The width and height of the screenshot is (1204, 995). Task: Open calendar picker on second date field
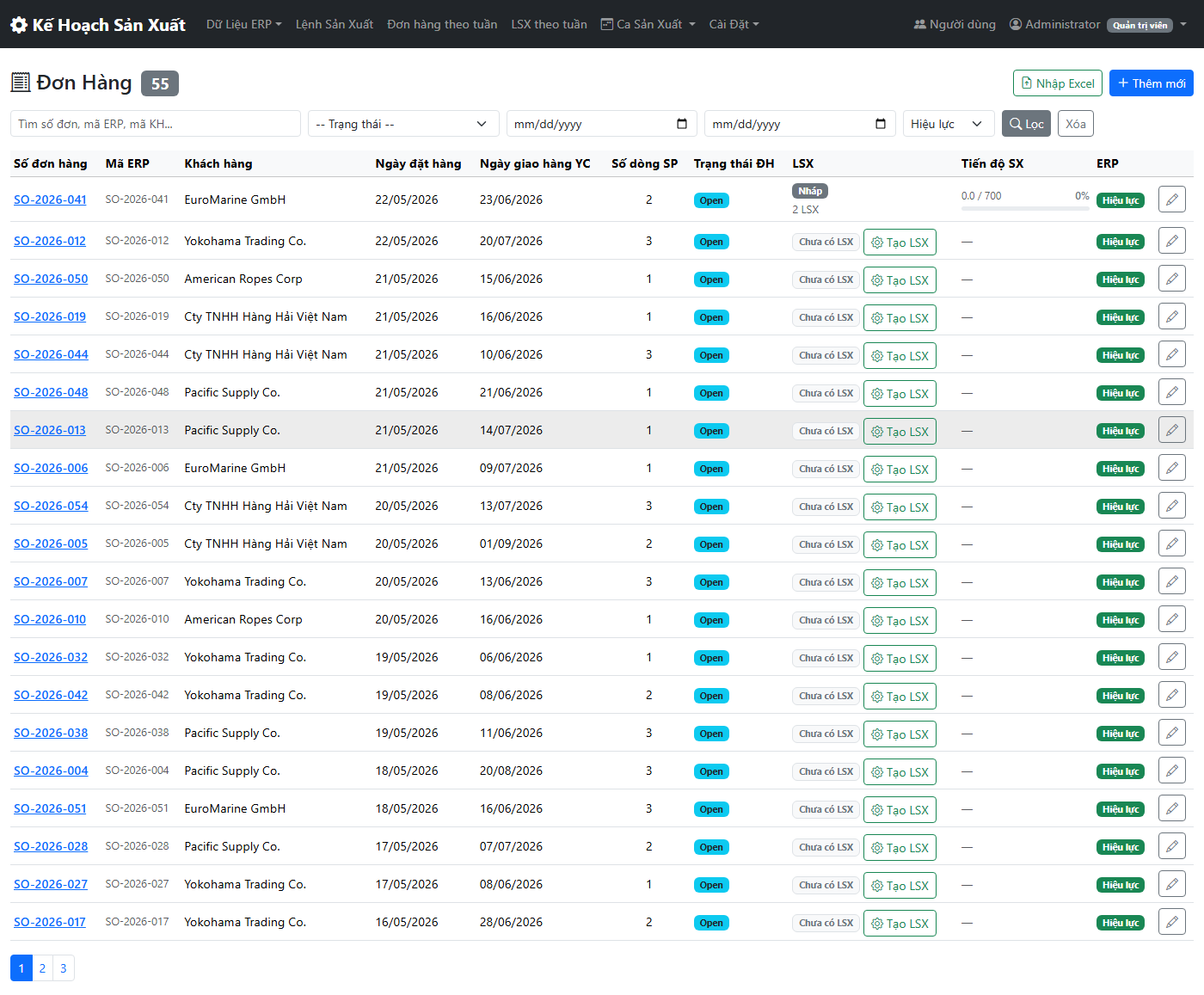tap(880, 124)
